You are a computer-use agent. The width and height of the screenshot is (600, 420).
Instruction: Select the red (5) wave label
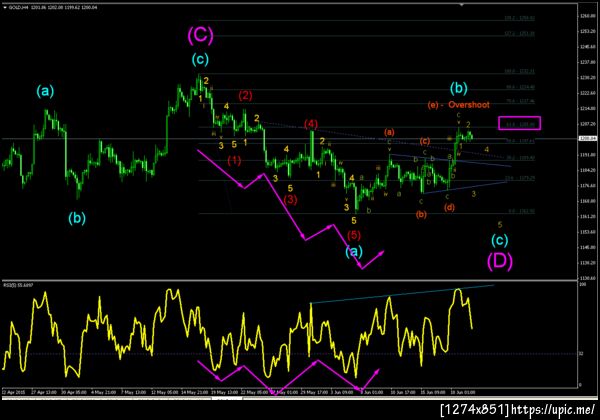point(354,234)
